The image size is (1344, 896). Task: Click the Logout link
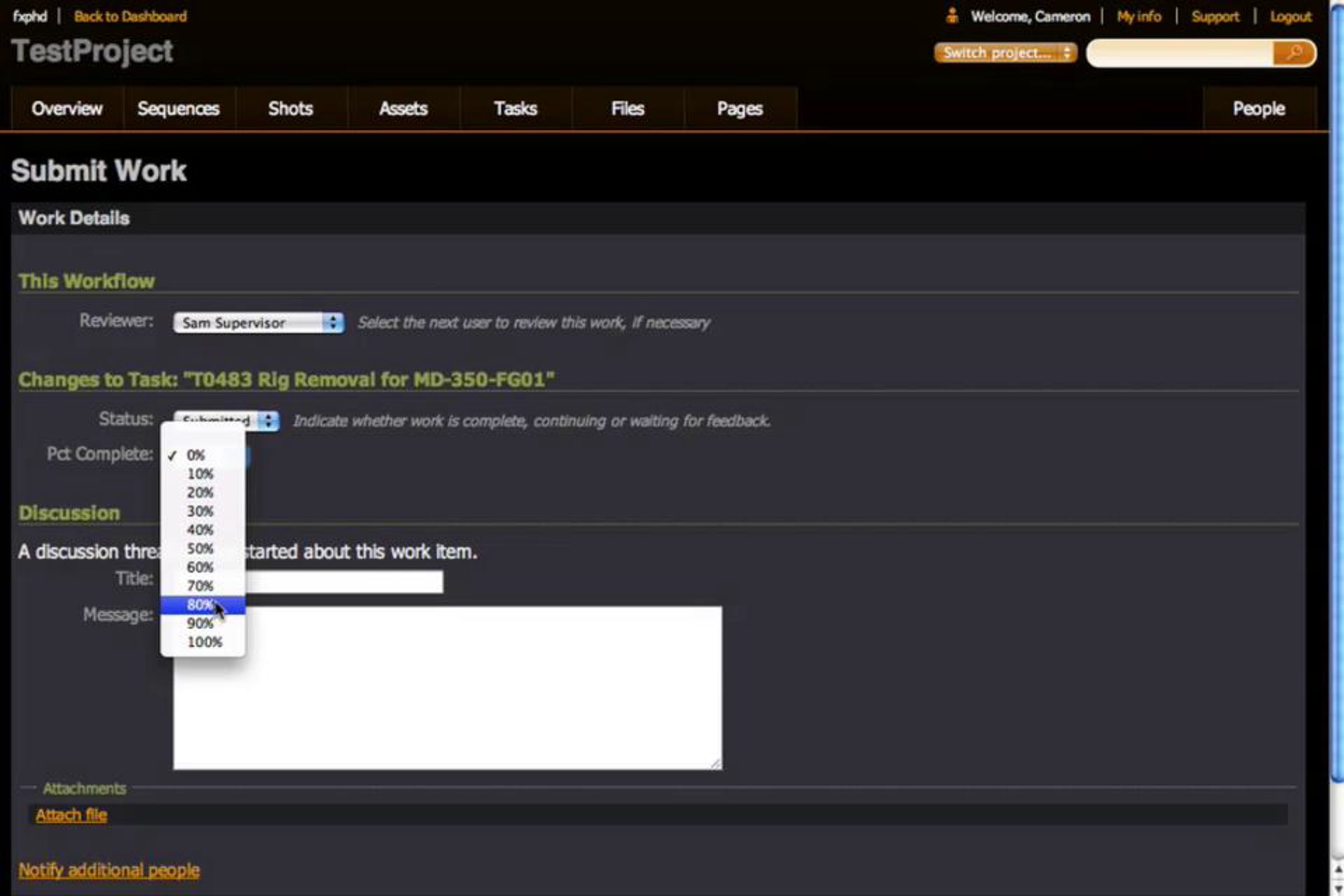(1290, 17)
